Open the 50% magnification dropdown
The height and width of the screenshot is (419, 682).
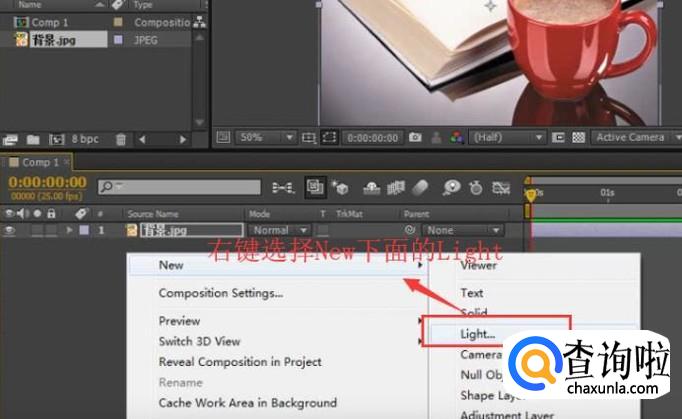point(267,137)
